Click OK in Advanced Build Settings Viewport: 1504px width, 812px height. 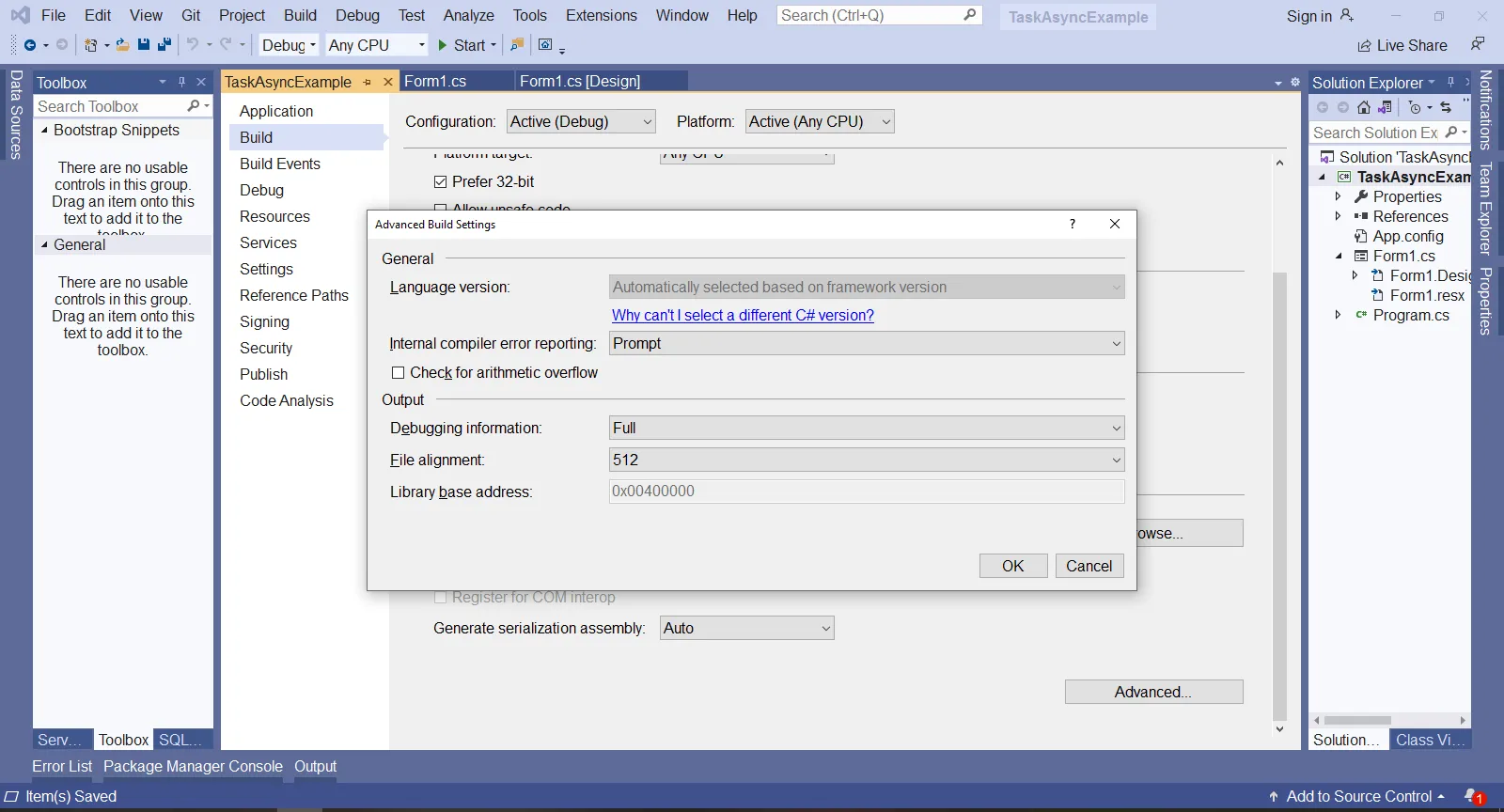[x=1013, y=566]
